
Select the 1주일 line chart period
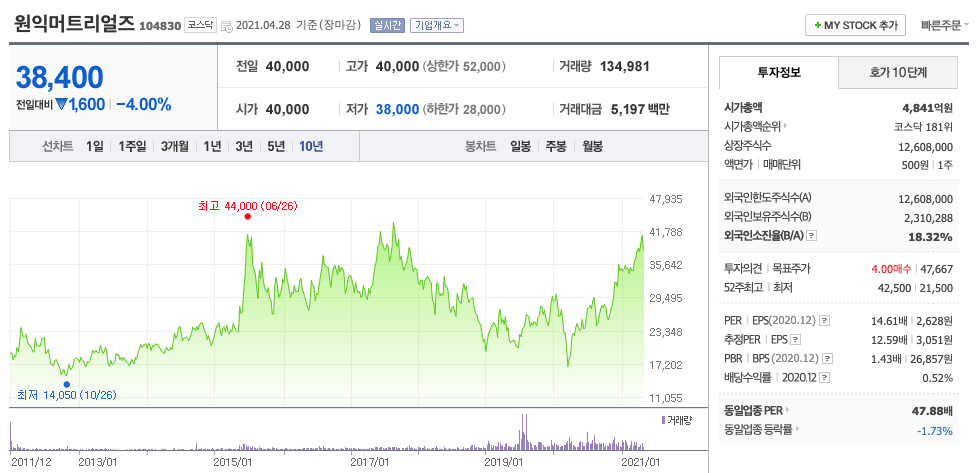point(132,147)
